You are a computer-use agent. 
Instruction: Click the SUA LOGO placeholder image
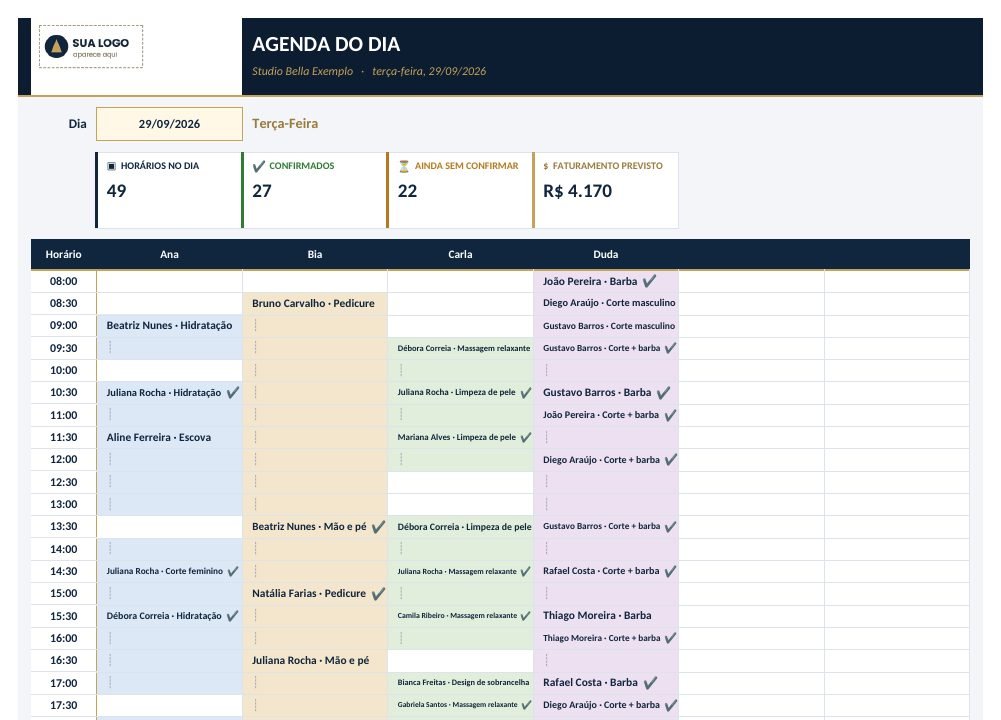(x=91, y=47)
